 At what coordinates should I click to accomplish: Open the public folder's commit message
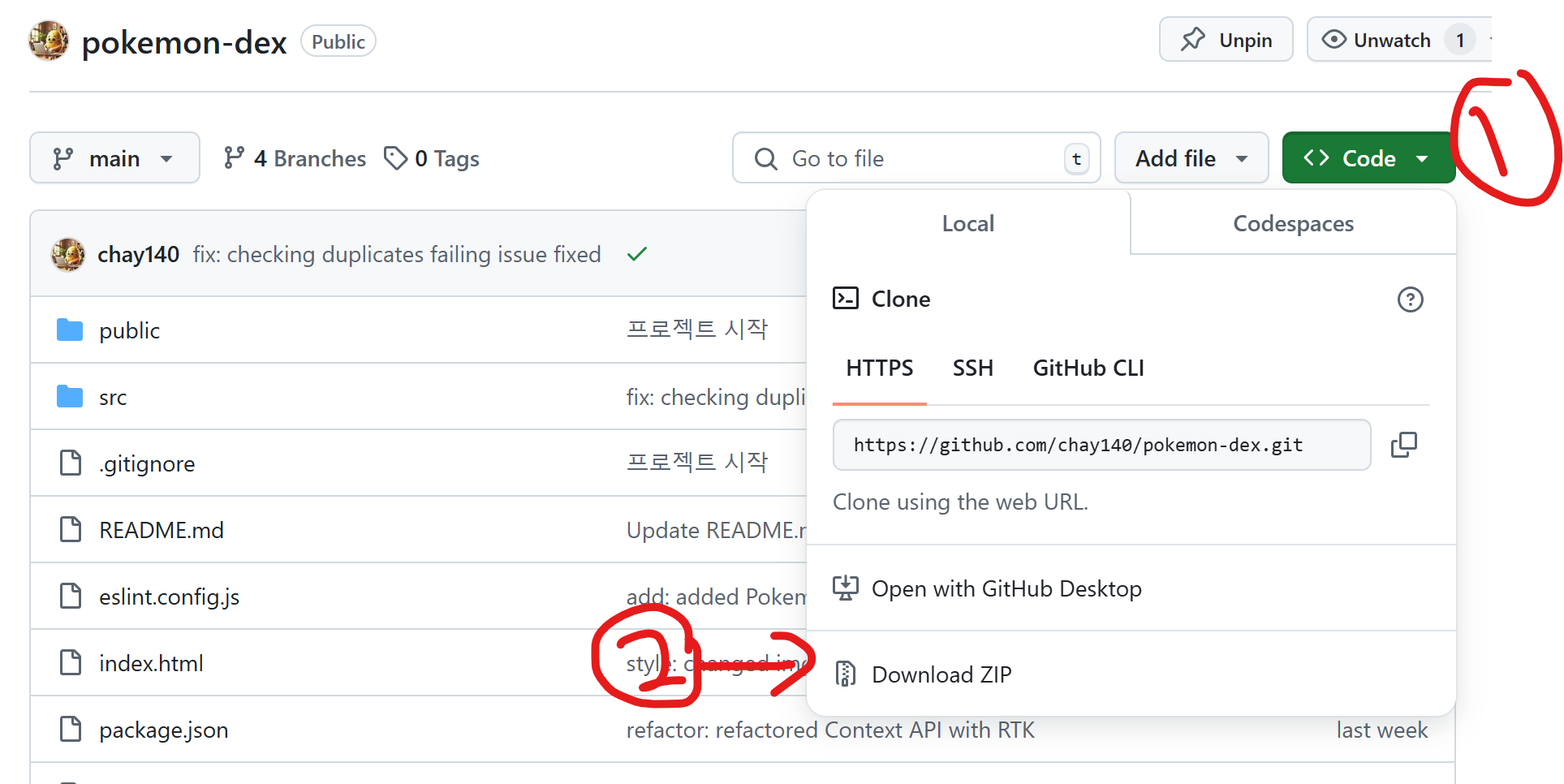coord(697,329)
